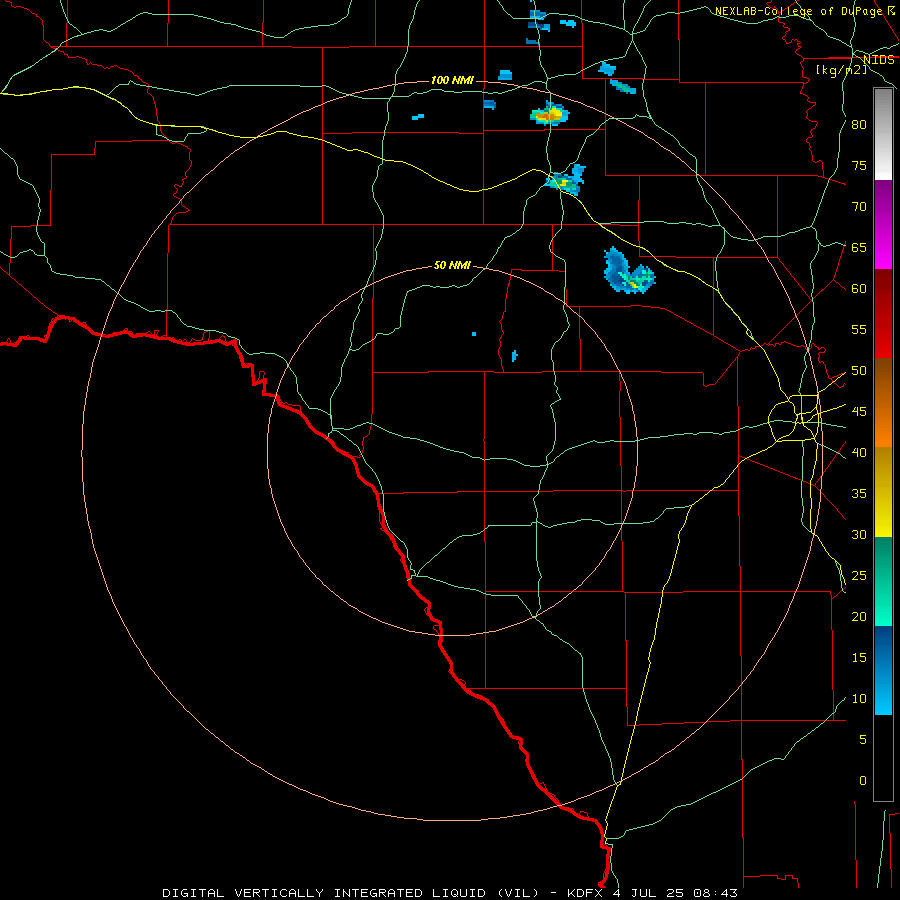
Task: Select the "NIDS" label above the scale
Action: (879, 60)
